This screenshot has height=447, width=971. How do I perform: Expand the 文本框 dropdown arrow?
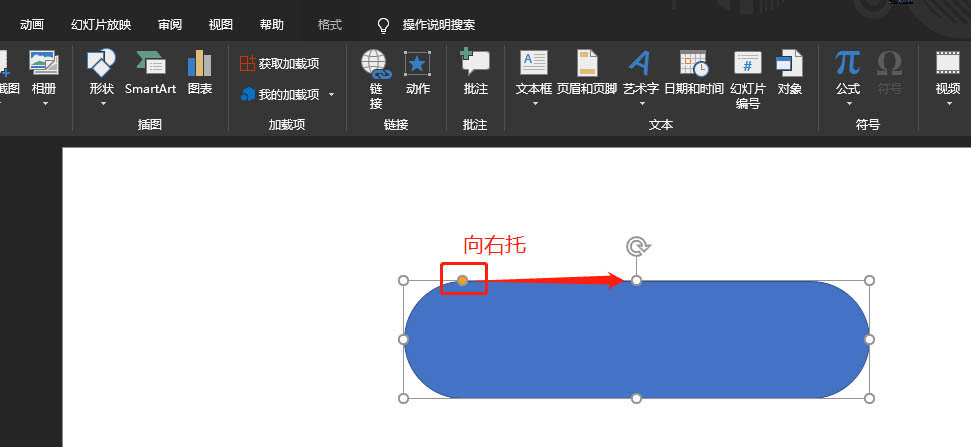[535, 103]
